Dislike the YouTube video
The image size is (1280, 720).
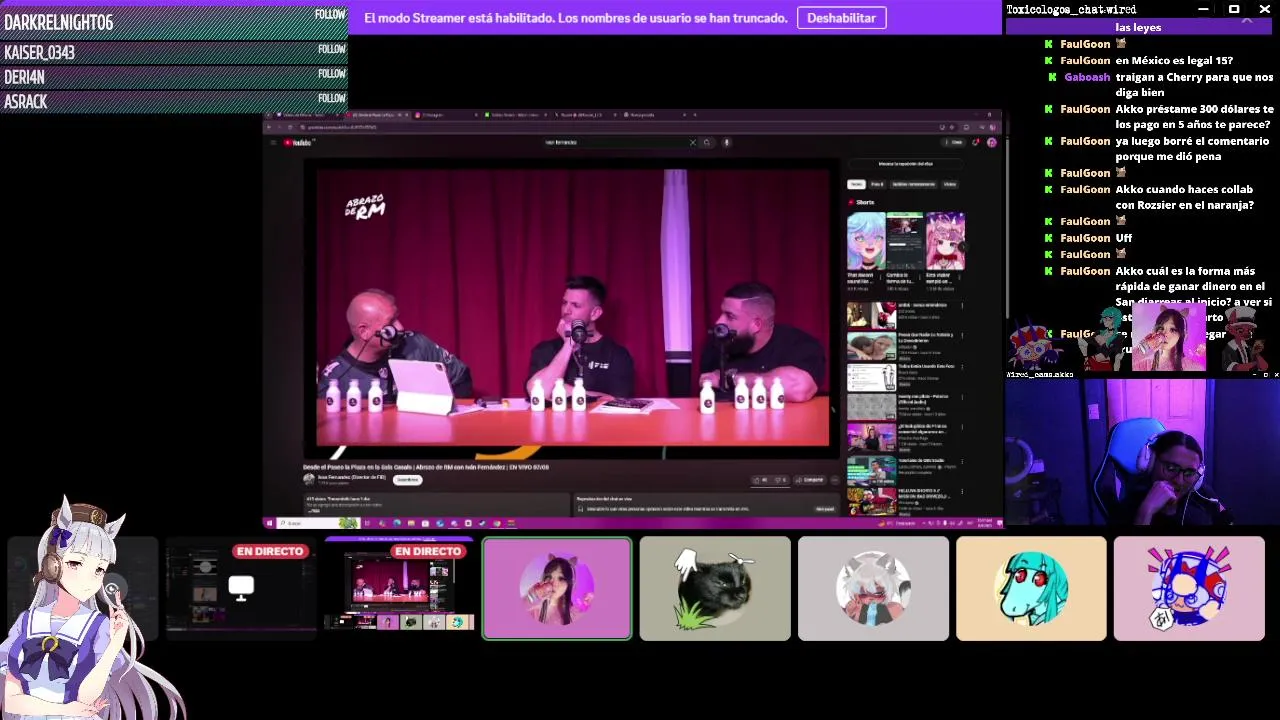click(x=782, y=480)
